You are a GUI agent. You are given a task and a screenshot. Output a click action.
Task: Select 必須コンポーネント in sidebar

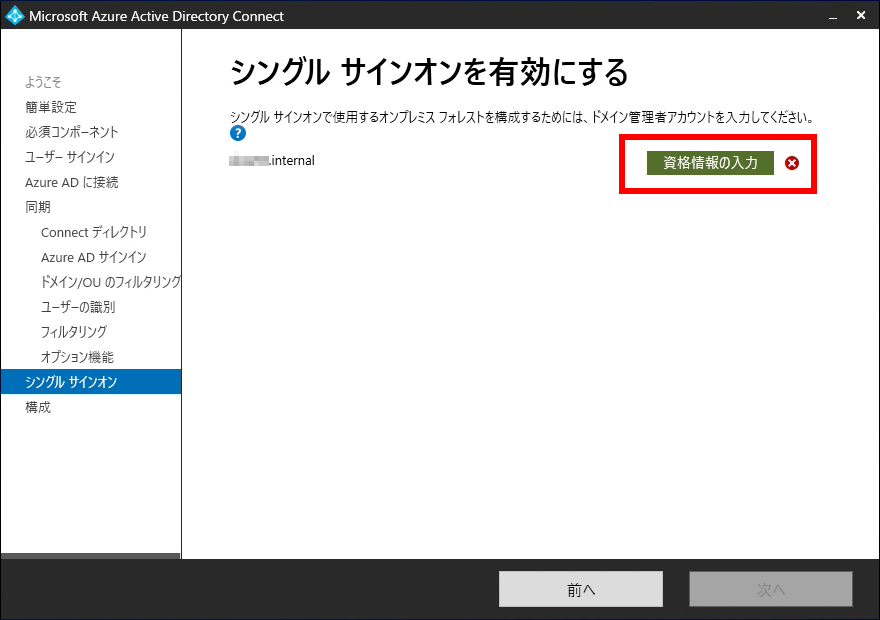tap(72, 132)
